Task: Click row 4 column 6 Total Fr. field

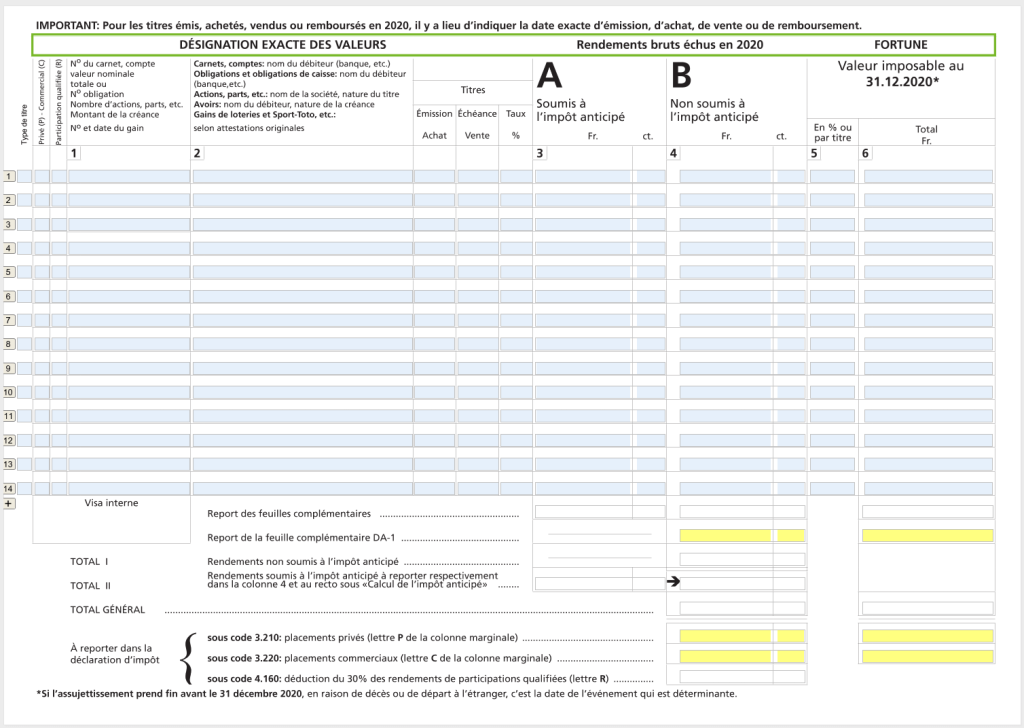Action: point(928,248)
